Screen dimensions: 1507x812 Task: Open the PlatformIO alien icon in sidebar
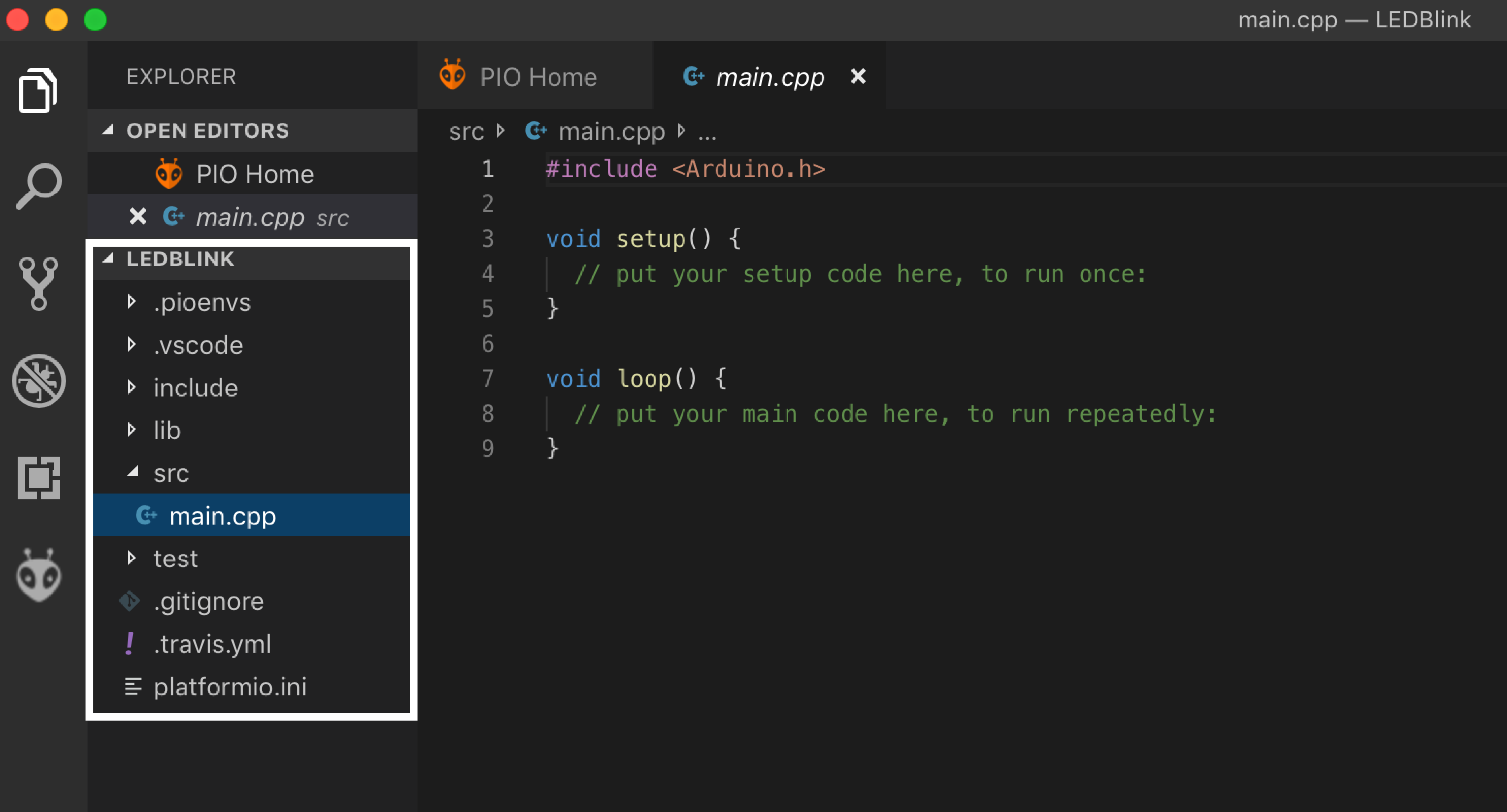pyautogui.click(x=38, y=575)
